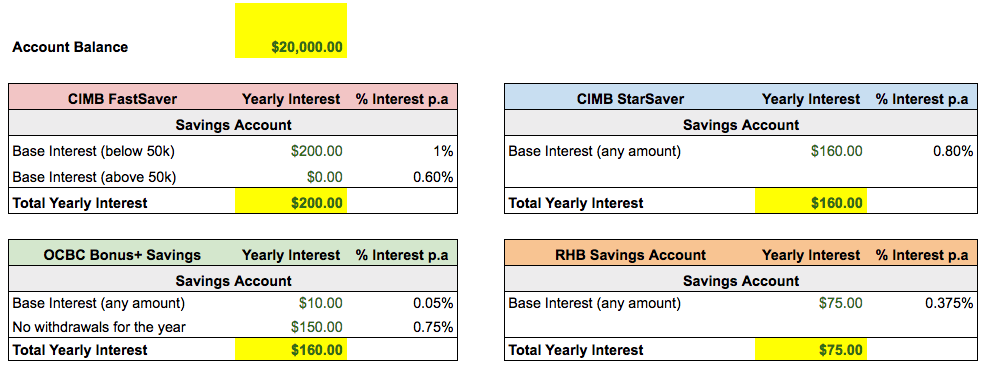987x372 pixels.
Task: Click the 0.375% RHB interest rate
Action: pos(949,303)
